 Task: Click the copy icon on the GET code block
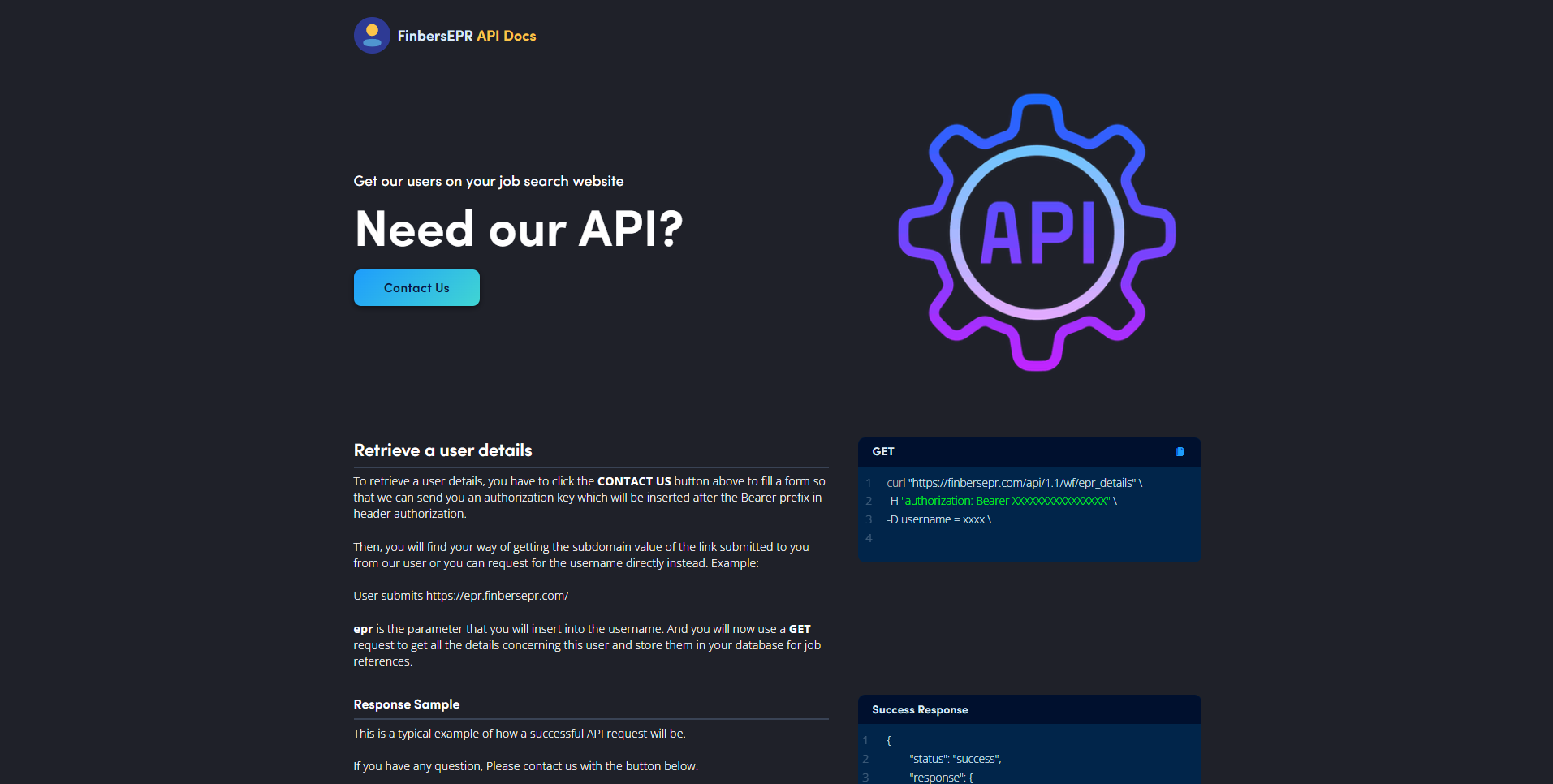(x=1180, y=451)
